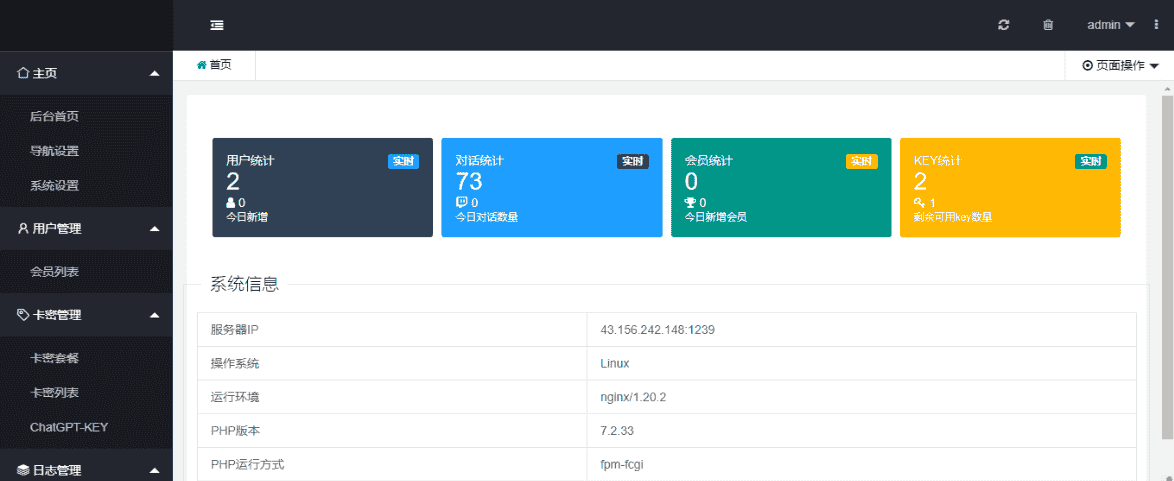This screenshot has width=1174, height=481.
Task: Click the trash clear-cache icon
Action: (1048, 25)
